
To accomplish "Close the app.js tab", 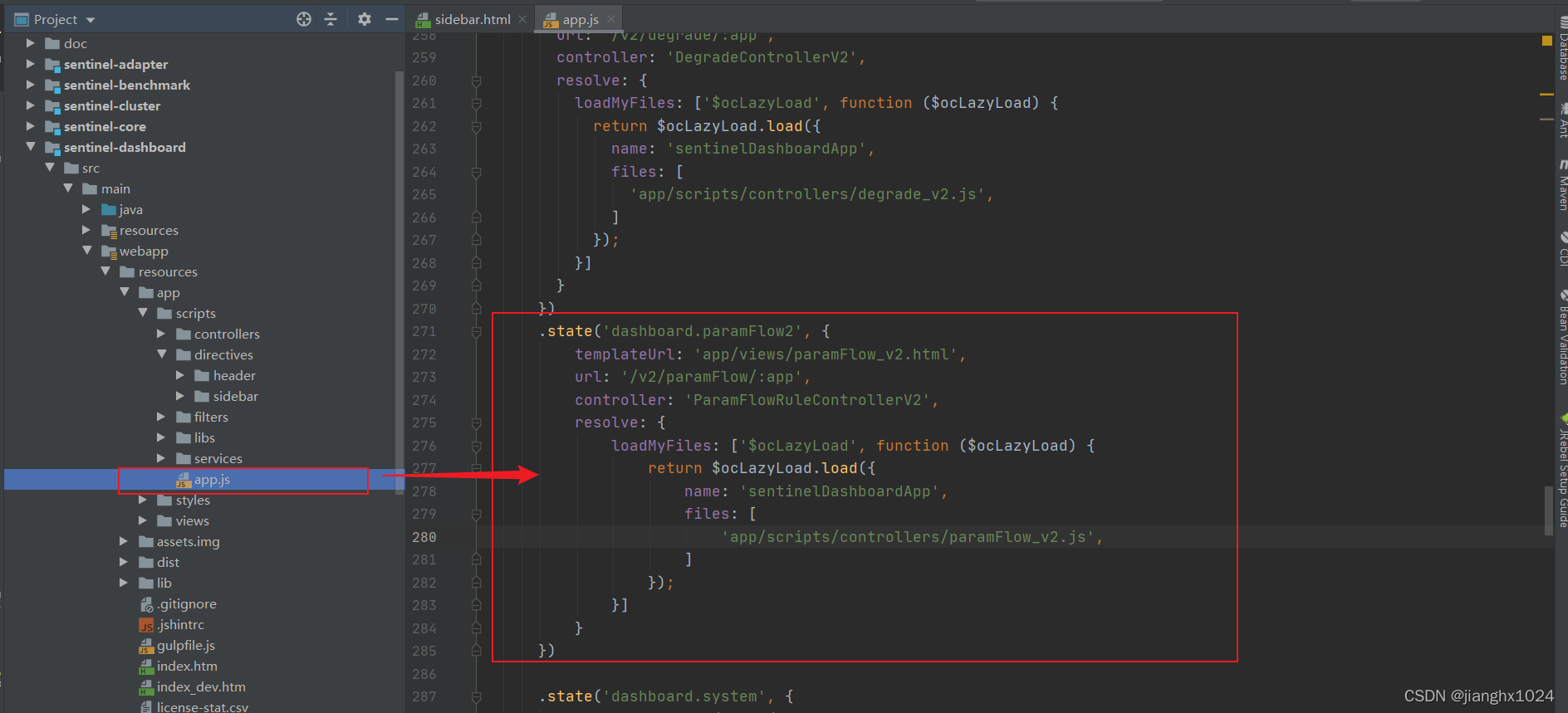I will (x=611, y=19).
